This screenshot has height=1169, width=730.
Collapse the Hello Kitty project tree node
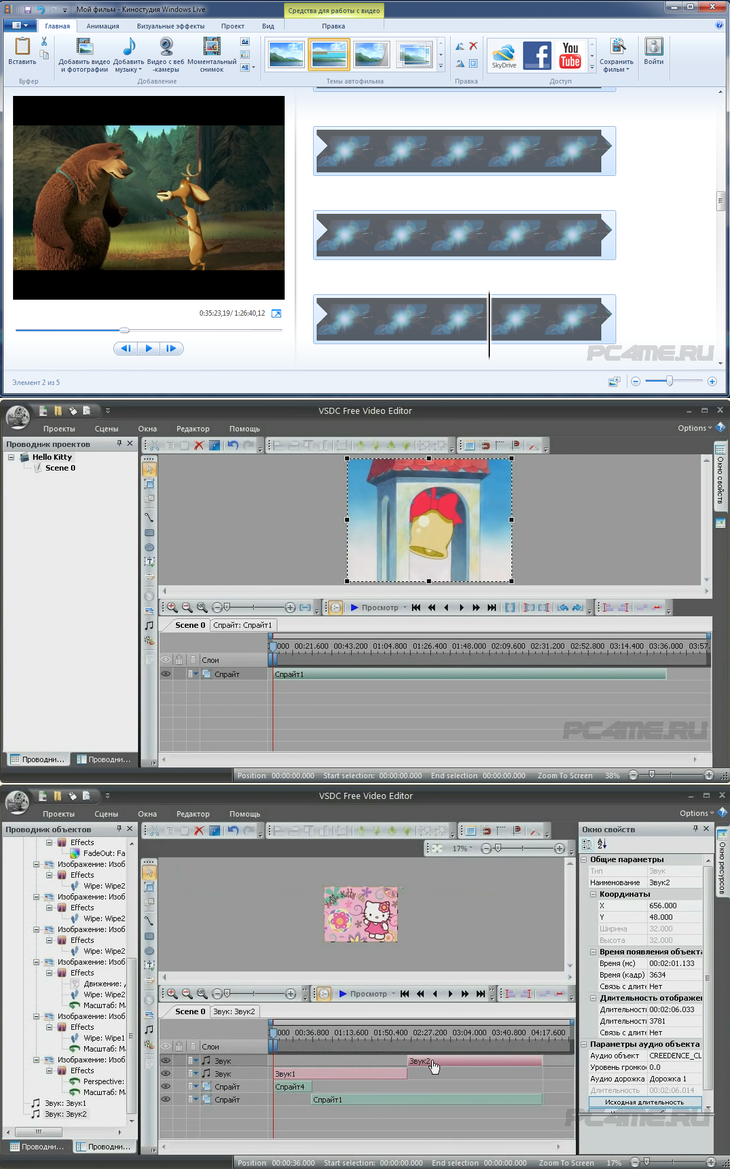[11, 457]
